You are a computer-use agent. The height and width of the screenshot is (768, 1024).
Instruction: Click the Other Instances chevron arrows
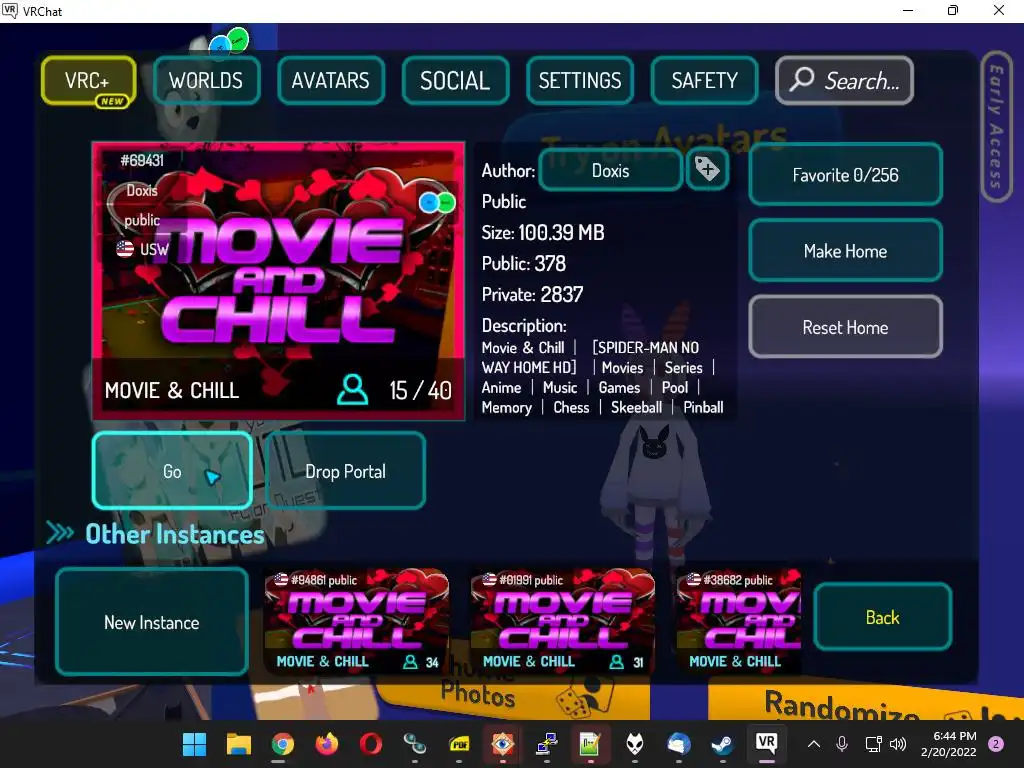click(x=59, y=534)
